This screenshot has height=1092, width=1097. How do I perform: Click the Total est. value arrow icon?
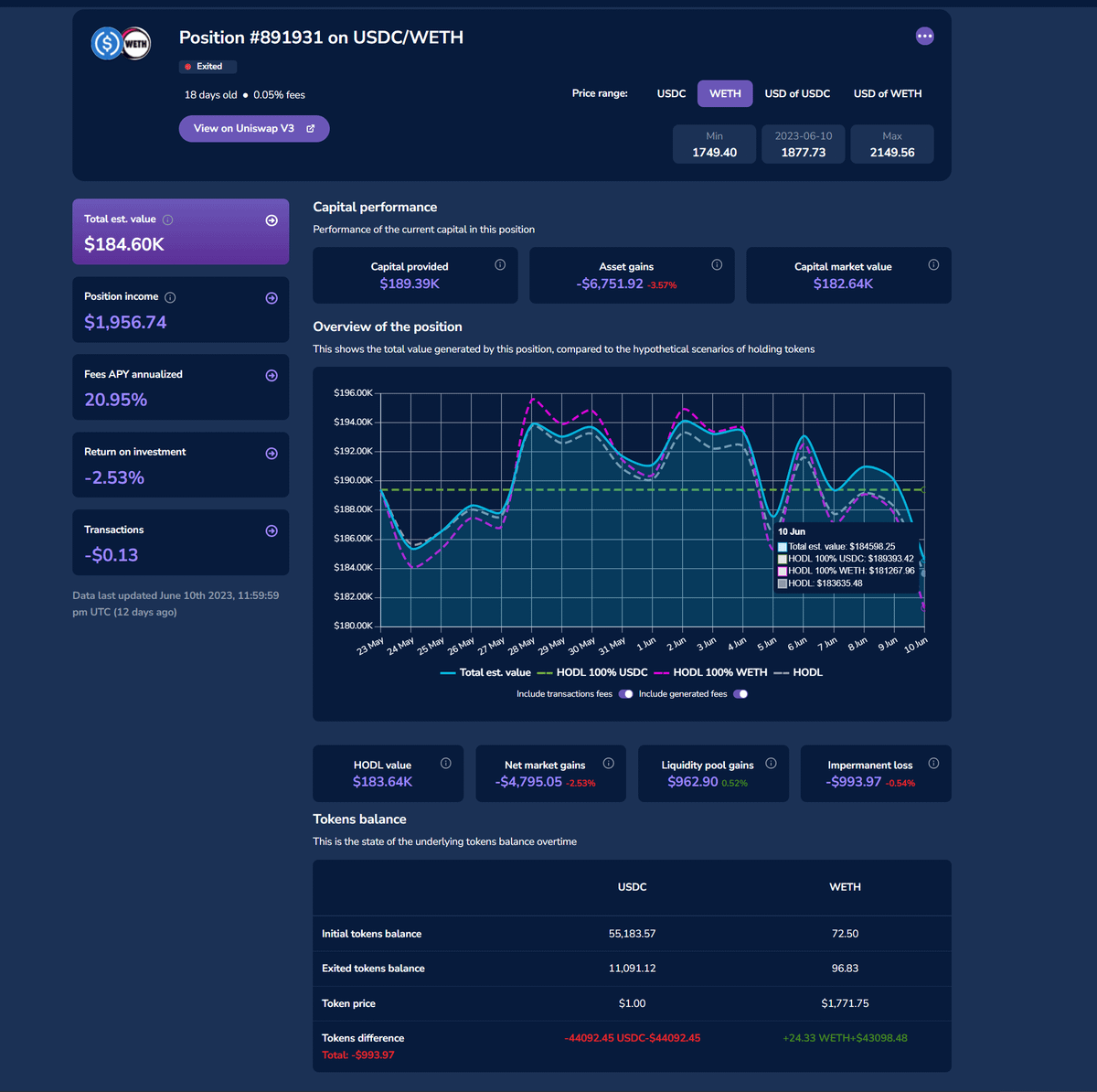(x=272, y=220)
